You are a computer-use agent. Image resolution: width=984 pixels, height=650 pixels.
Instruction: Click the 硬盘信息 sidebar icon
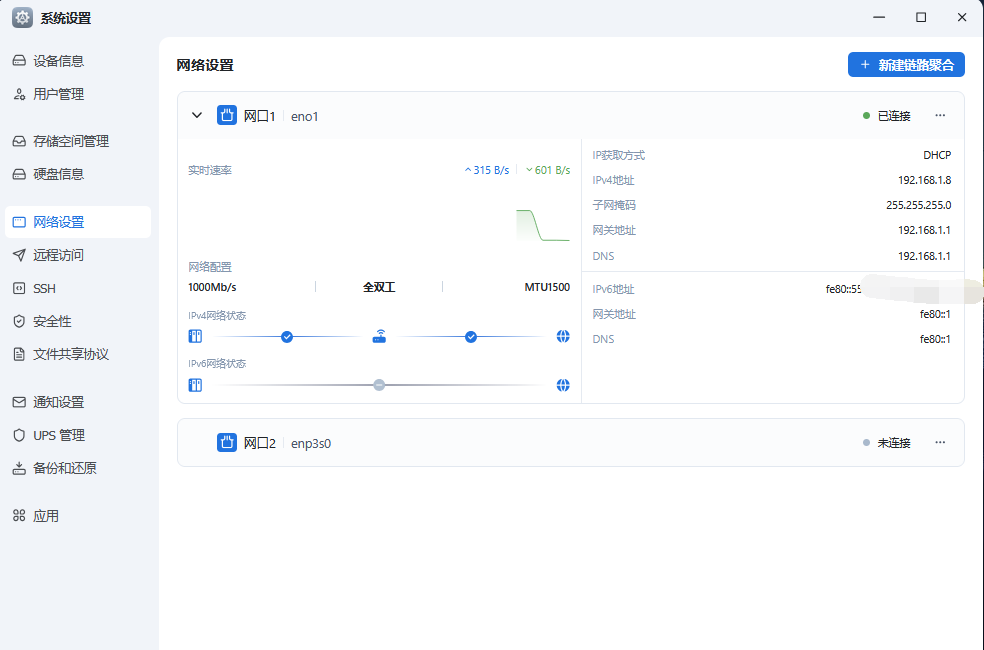click(19, 174)
